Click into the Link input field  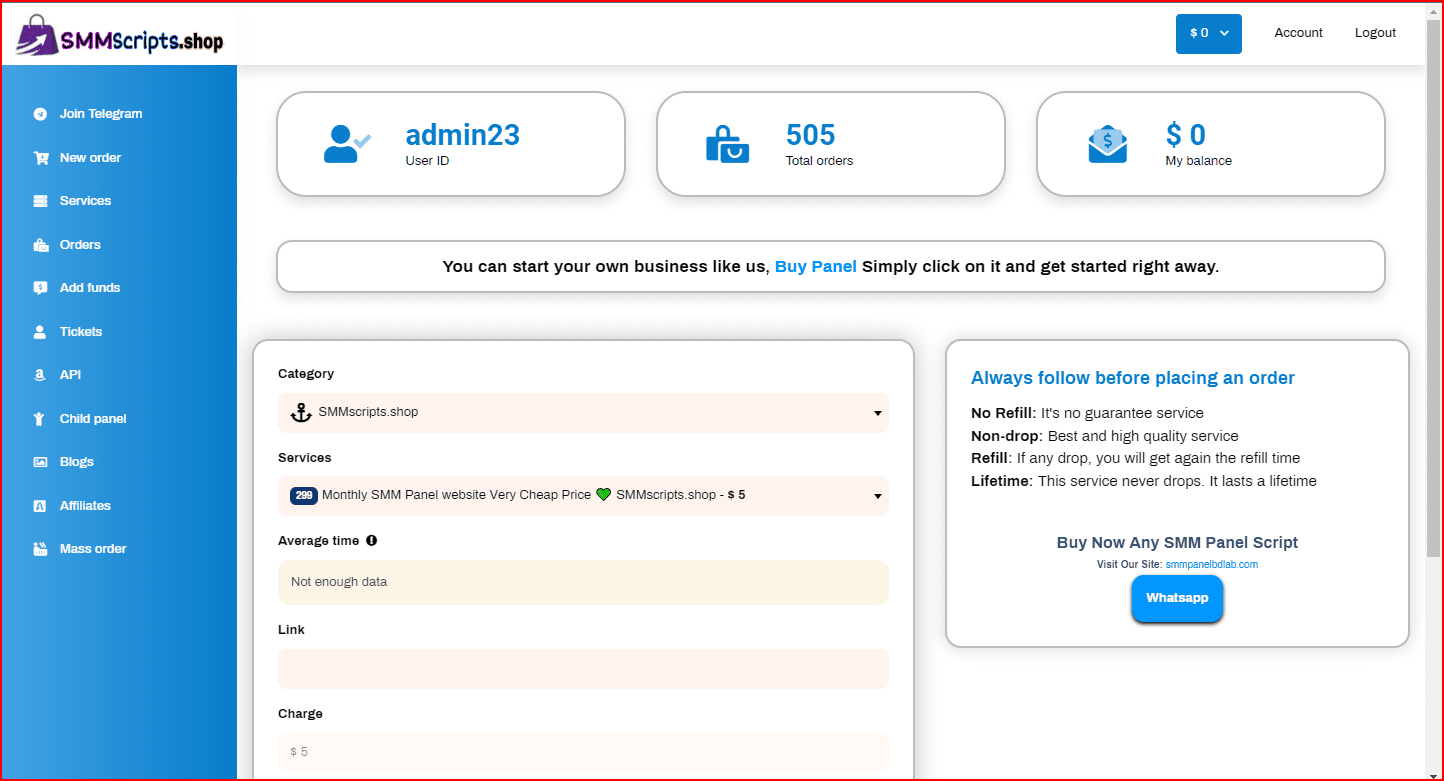[x=583, y=669]
